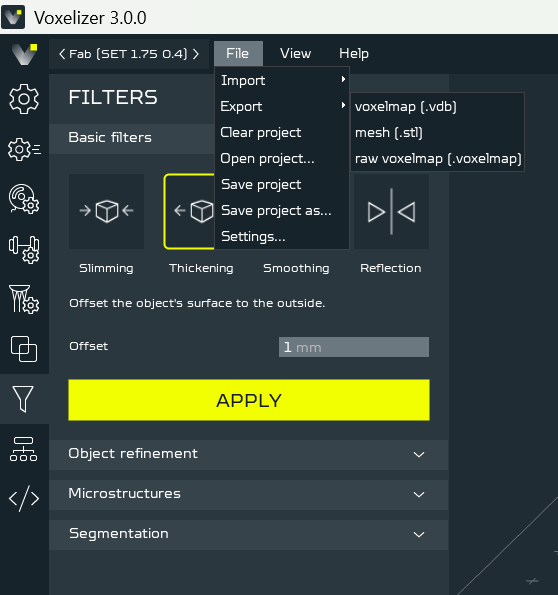Open the File menu
Screen dimensions: 558x595
(238, 54)
